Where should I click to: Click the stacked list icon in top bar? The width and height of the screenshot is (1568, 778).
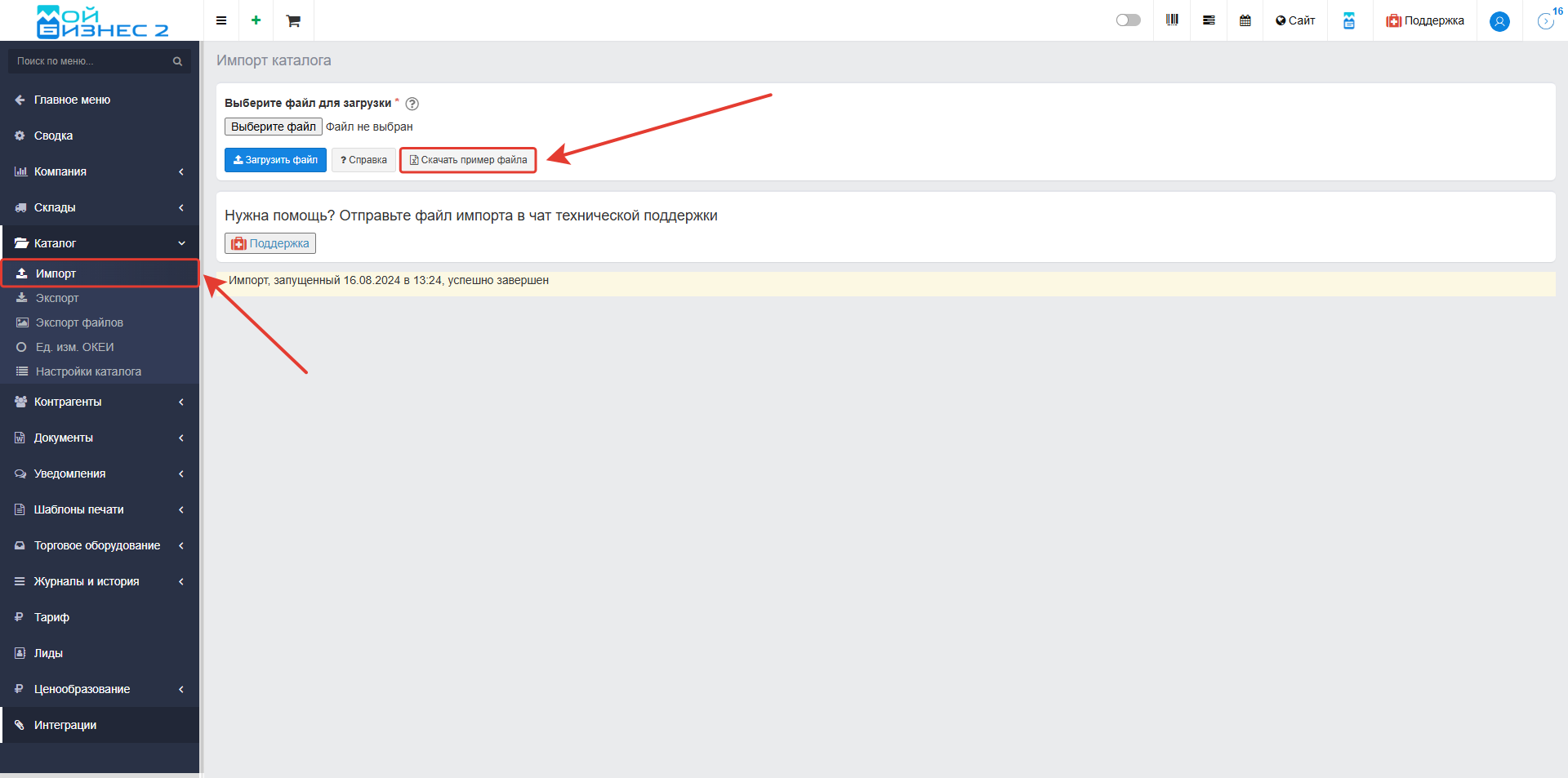point(1209,20)
